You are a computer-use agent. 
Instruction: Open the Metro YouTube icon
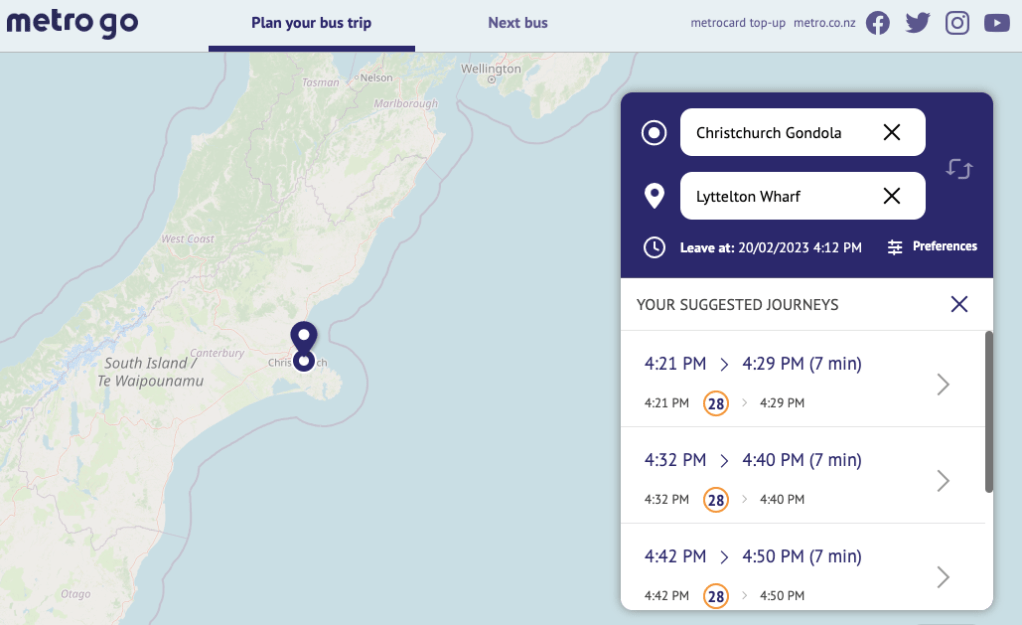(x=996, y=23)
